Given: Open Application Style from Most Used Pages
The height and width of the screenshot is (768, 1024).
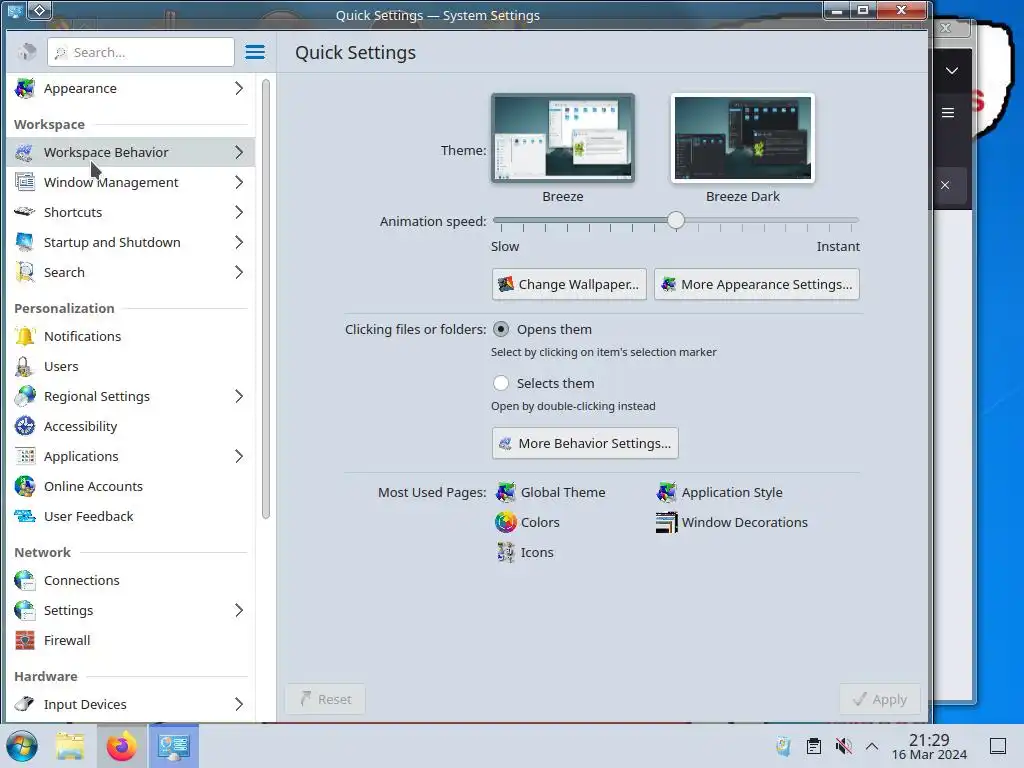Looking at the screenshot, I should [x=719, y=492].
